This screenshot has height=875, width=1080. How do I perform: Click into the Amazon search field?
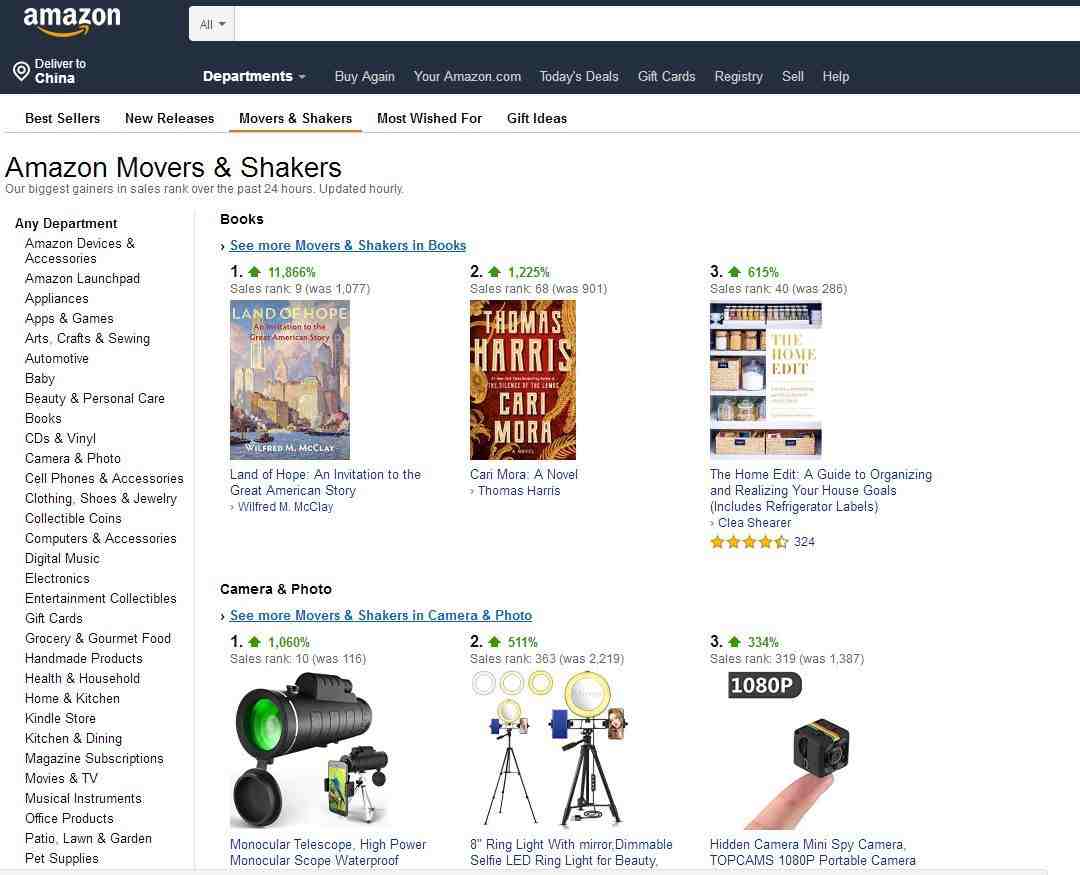[657, 24]
